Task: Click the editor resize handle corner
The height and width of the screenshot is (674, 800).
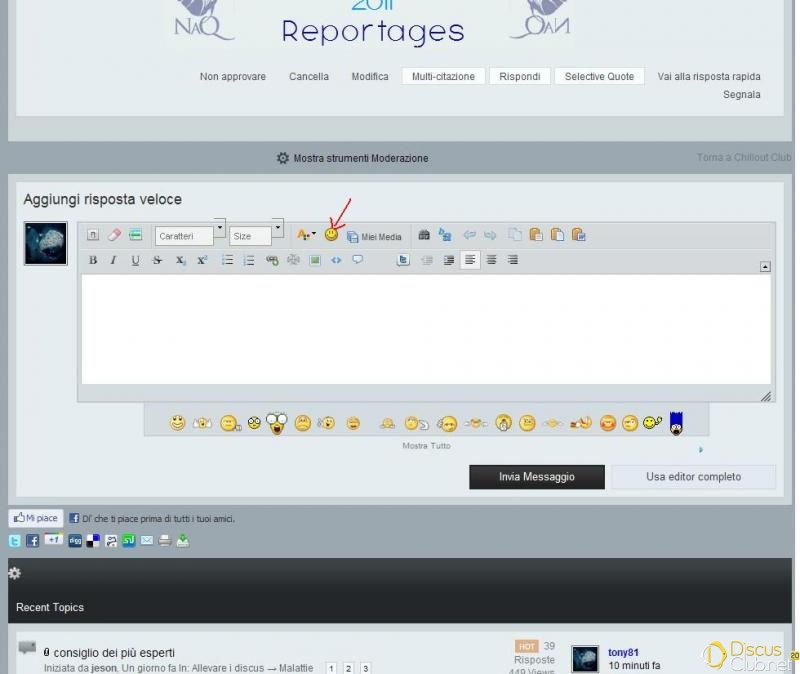Action: coord(766,396)
